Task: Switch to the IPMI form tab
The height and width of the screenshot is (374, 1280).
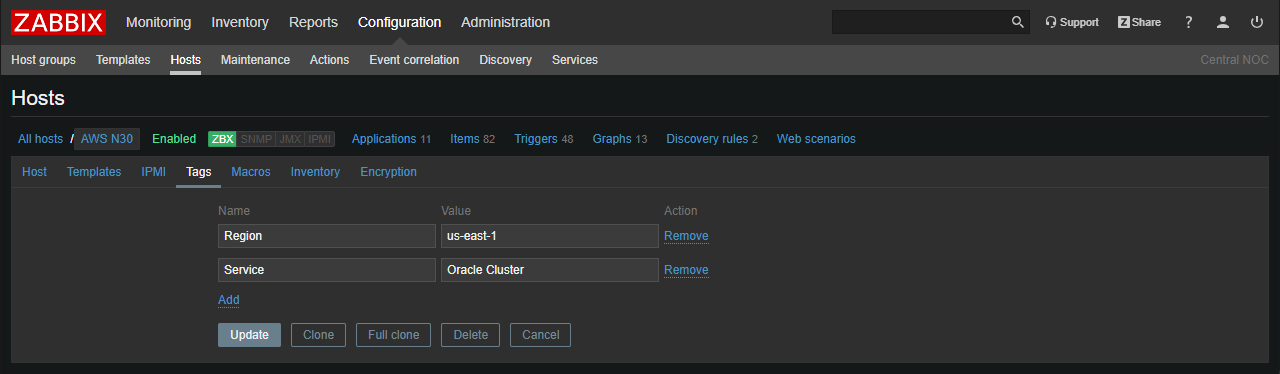Action: click(x=153, y=172)
